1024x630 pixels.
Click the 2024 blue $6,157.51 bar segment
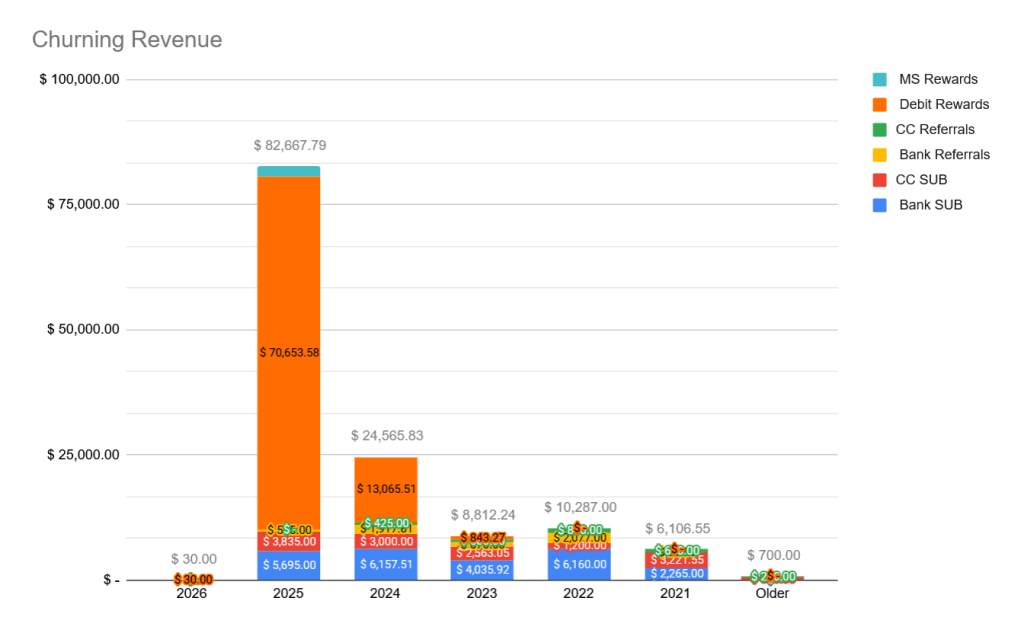tap(385, 564)
